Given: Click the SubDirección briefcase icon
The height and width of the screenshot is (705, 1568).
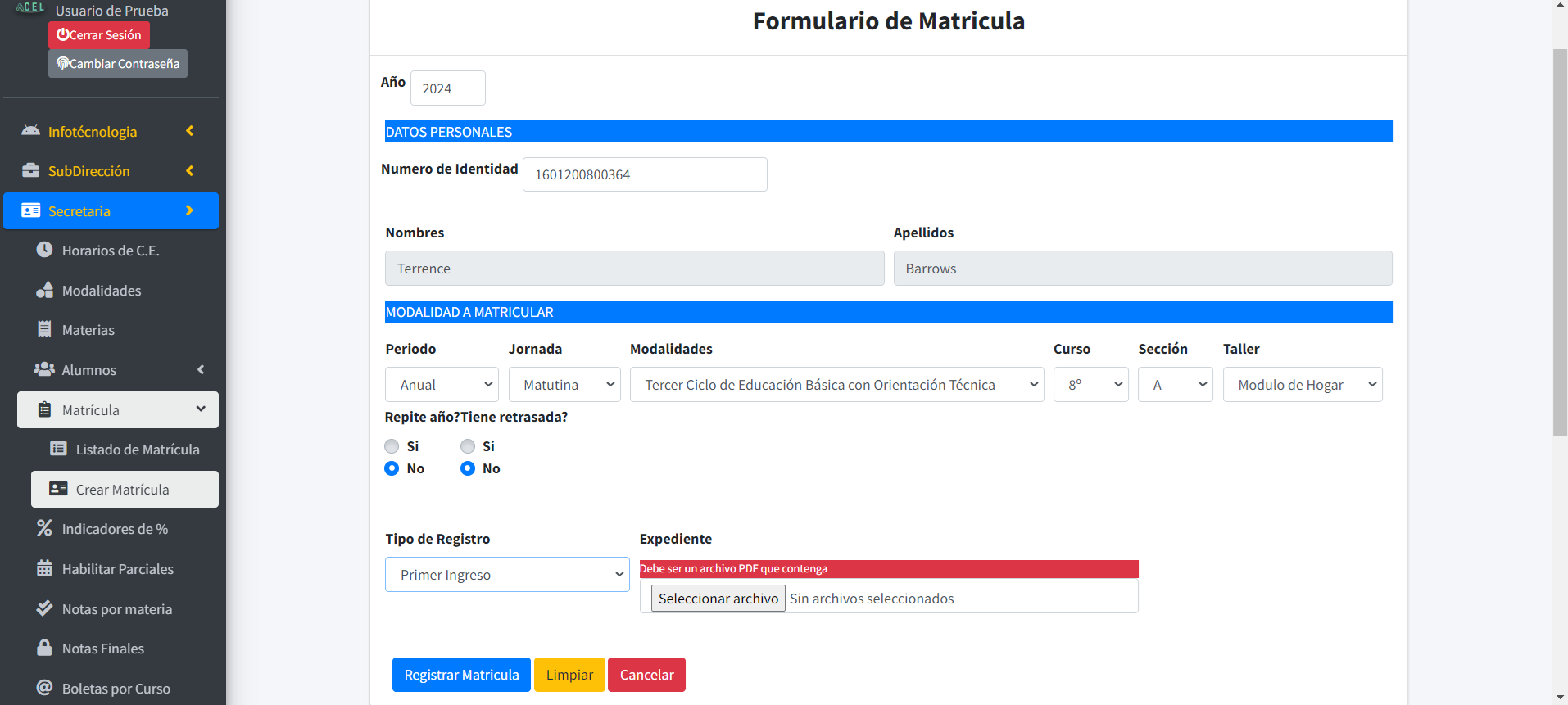Looking at the screenshot, I should pos(31,170).
